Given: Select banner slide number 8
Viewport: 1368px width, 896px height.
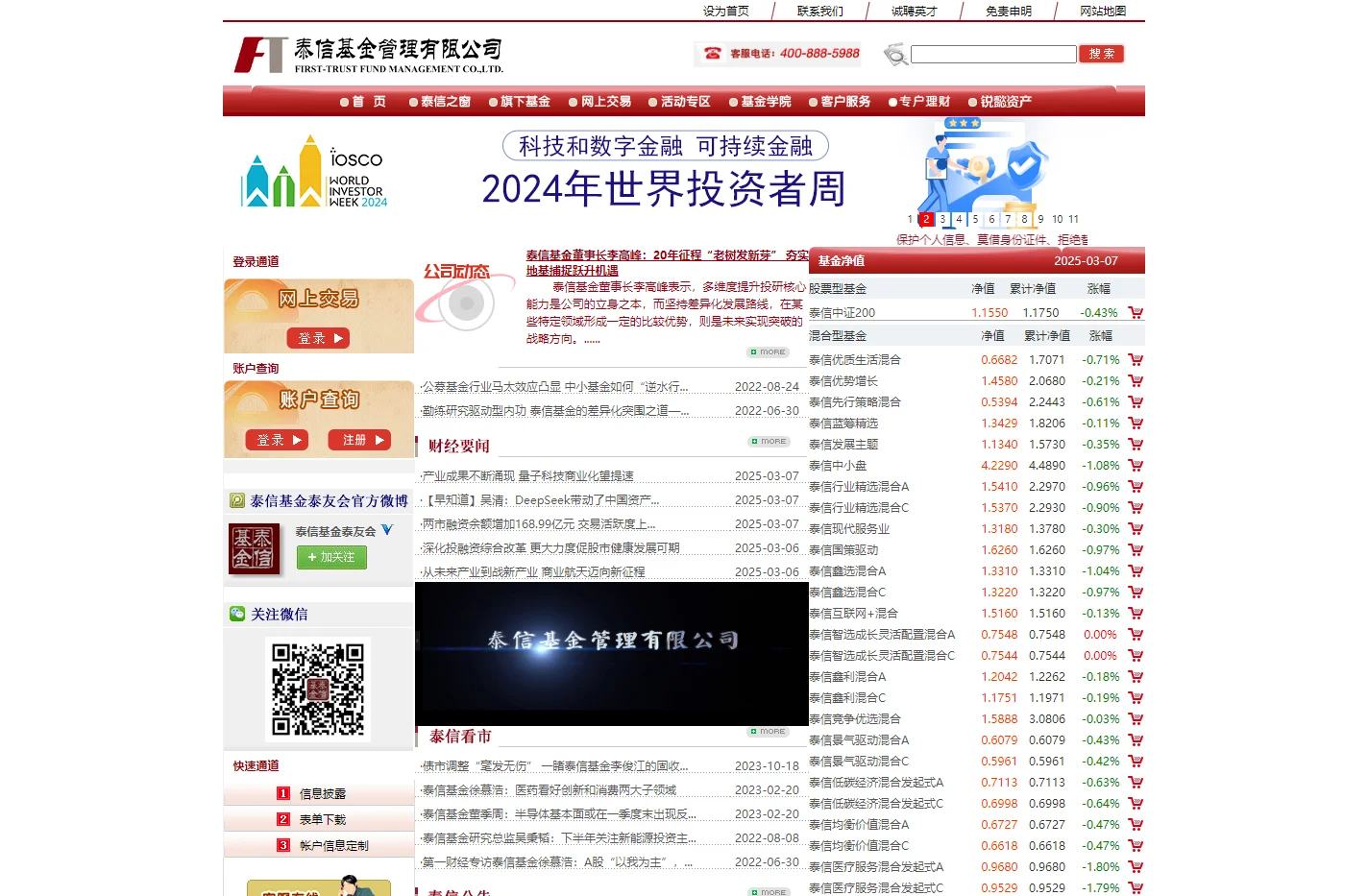Looking at the screenshot, I should (x=1024, y=219).
